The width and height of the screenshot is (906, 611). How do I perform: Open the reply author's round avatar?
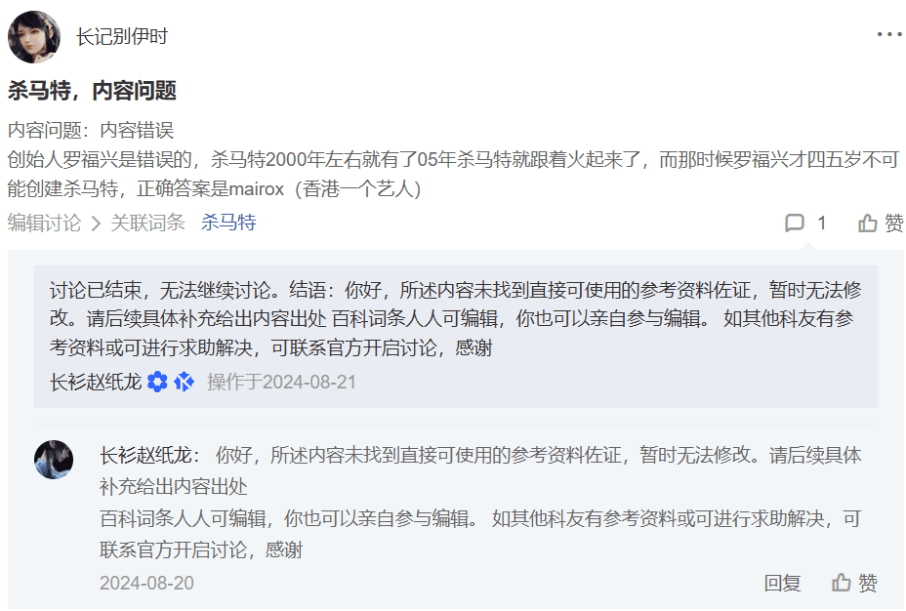click(x=54, y=460)
